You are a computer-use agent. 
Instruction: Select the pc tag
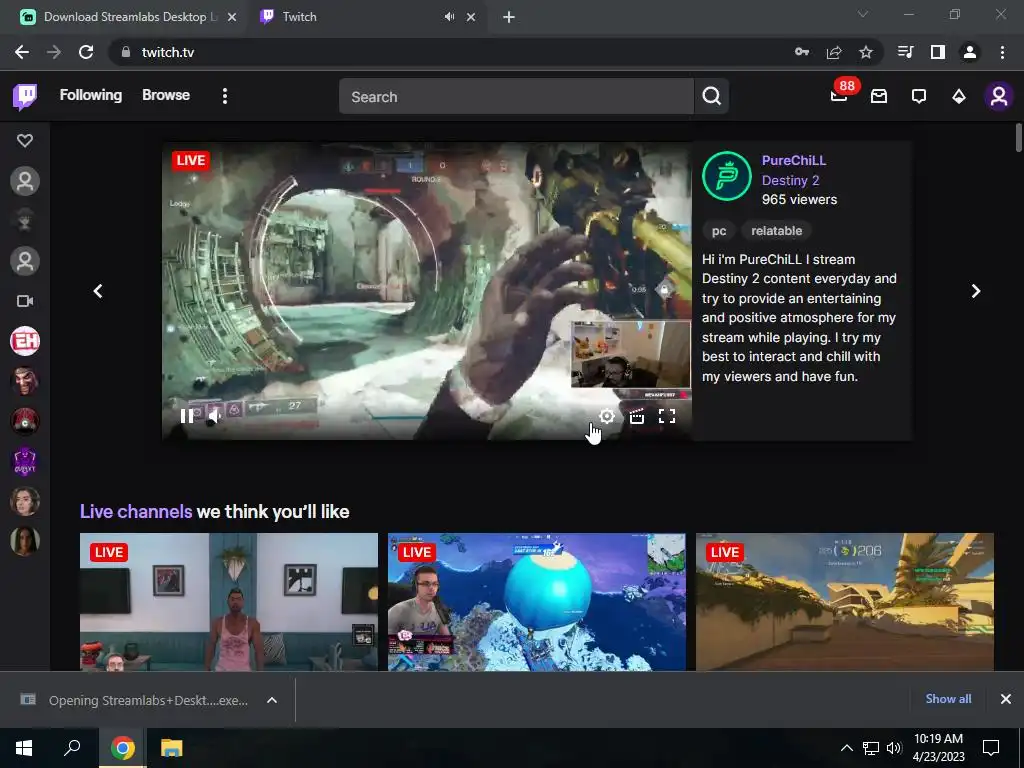point(719,231)
